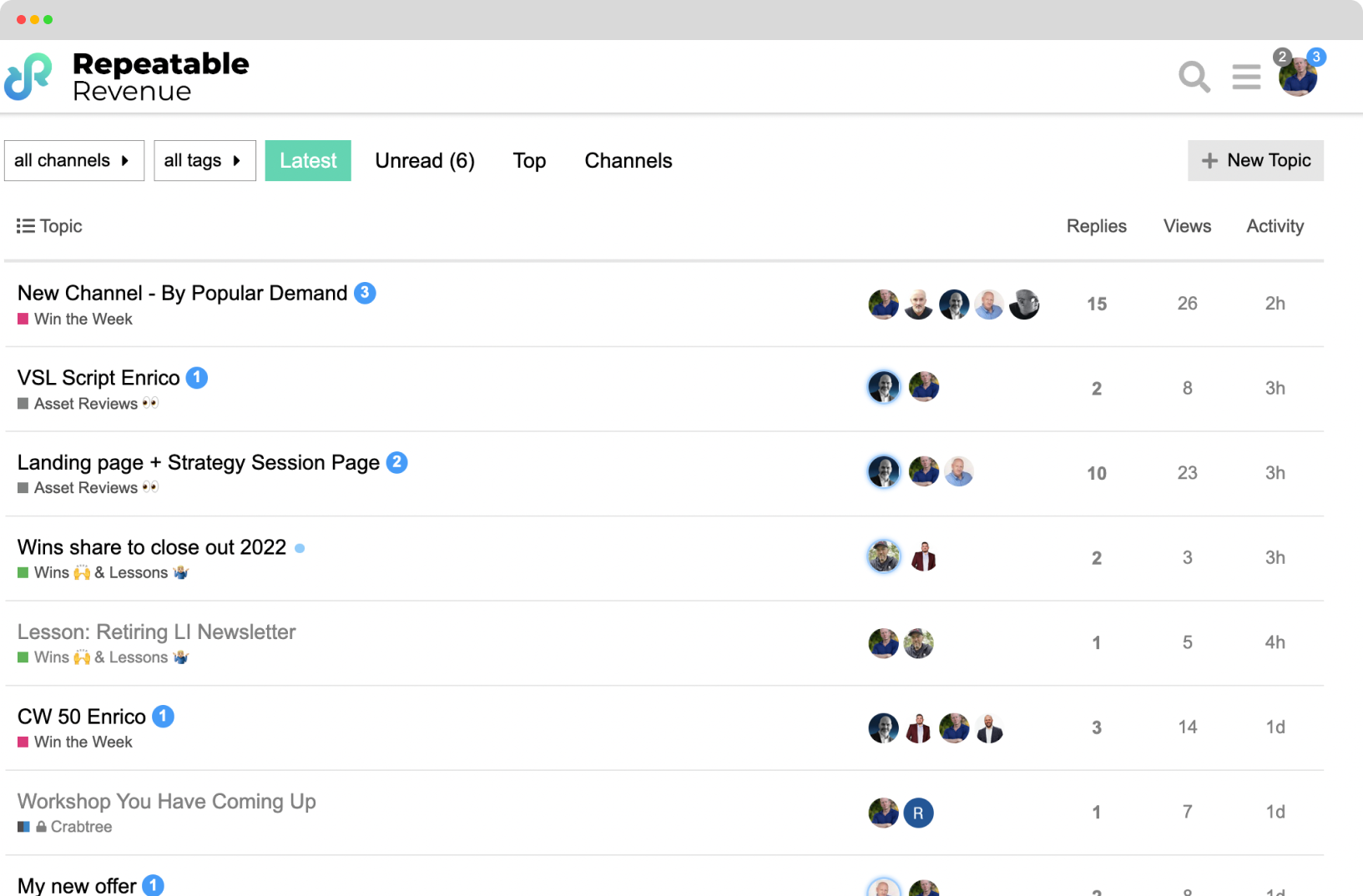Open the VSL Script Enrico topic
The width and height of the screenshot is (1363, 896).
coord(98,378)
